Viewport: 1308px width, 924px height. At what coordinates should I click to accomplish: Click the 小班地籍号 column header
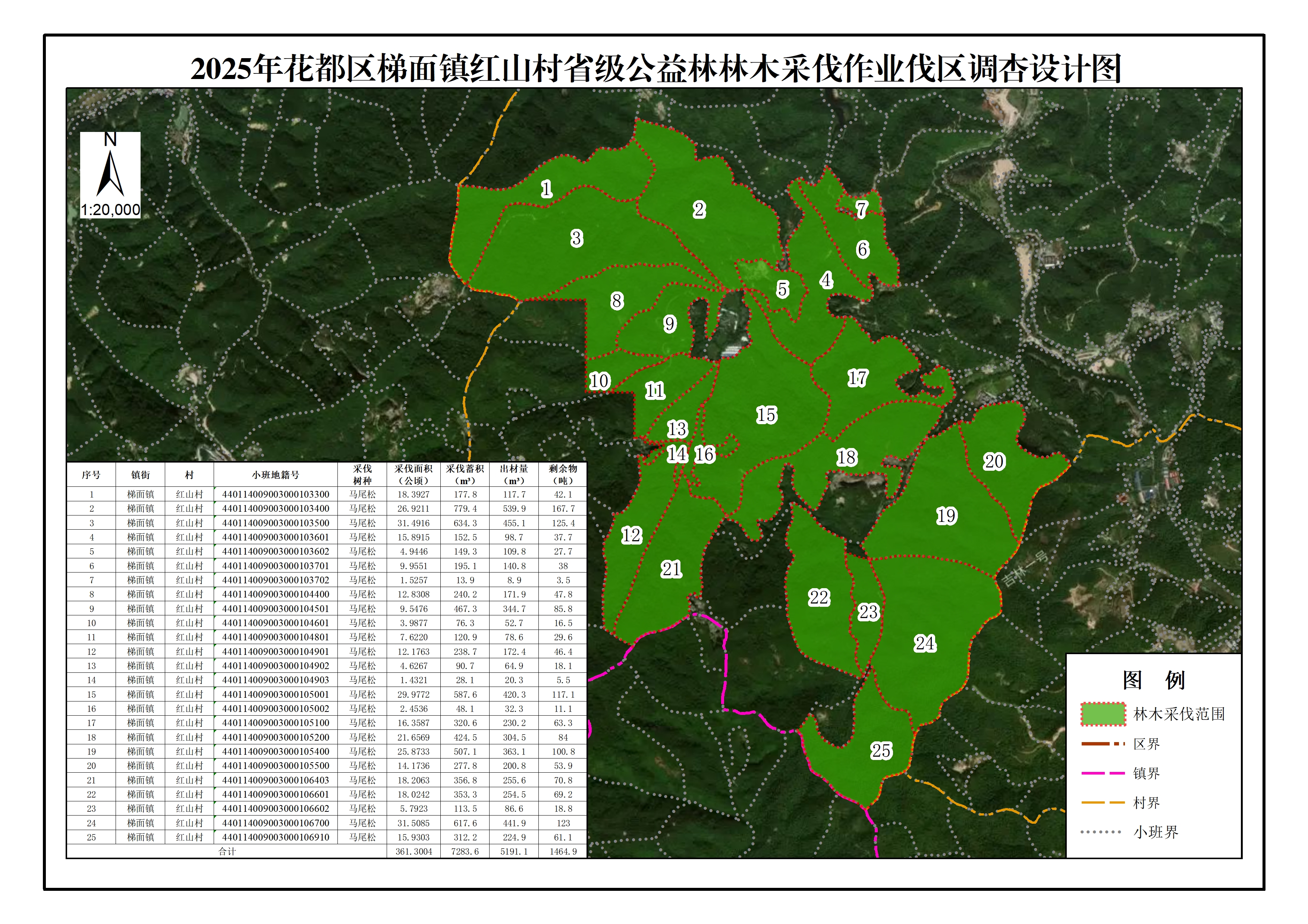275,475
